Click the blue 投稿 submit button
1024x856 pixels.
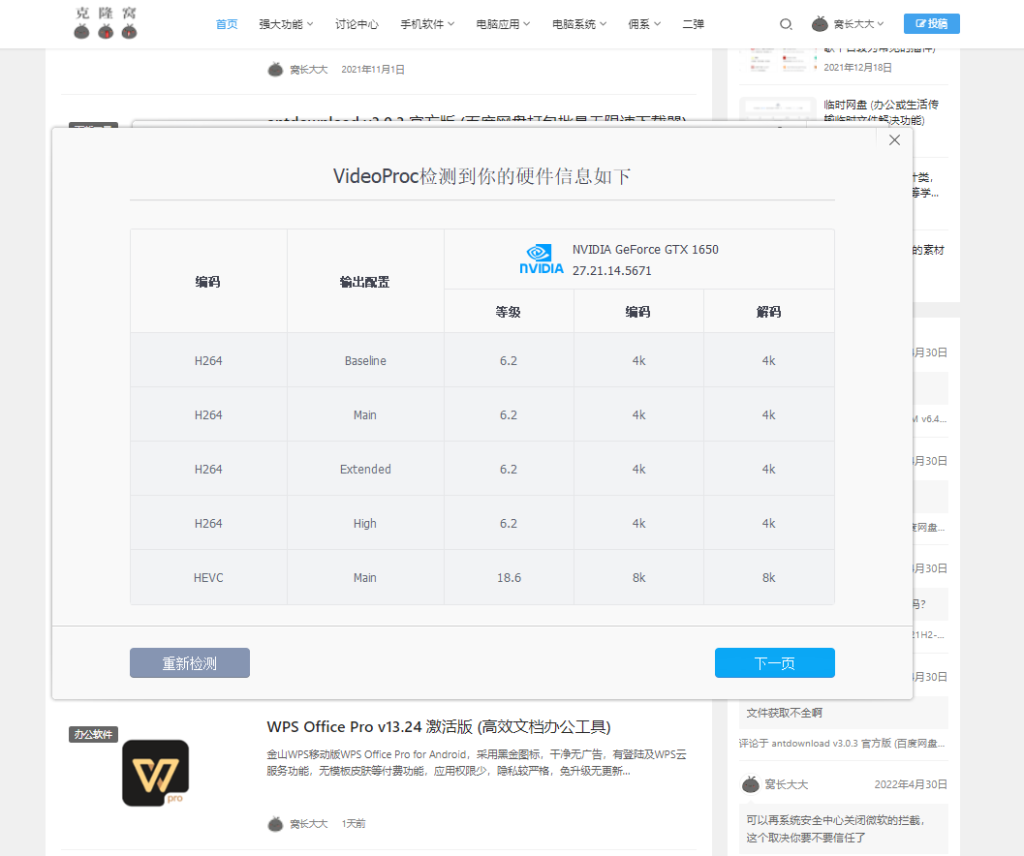click(x=932, y=24)
